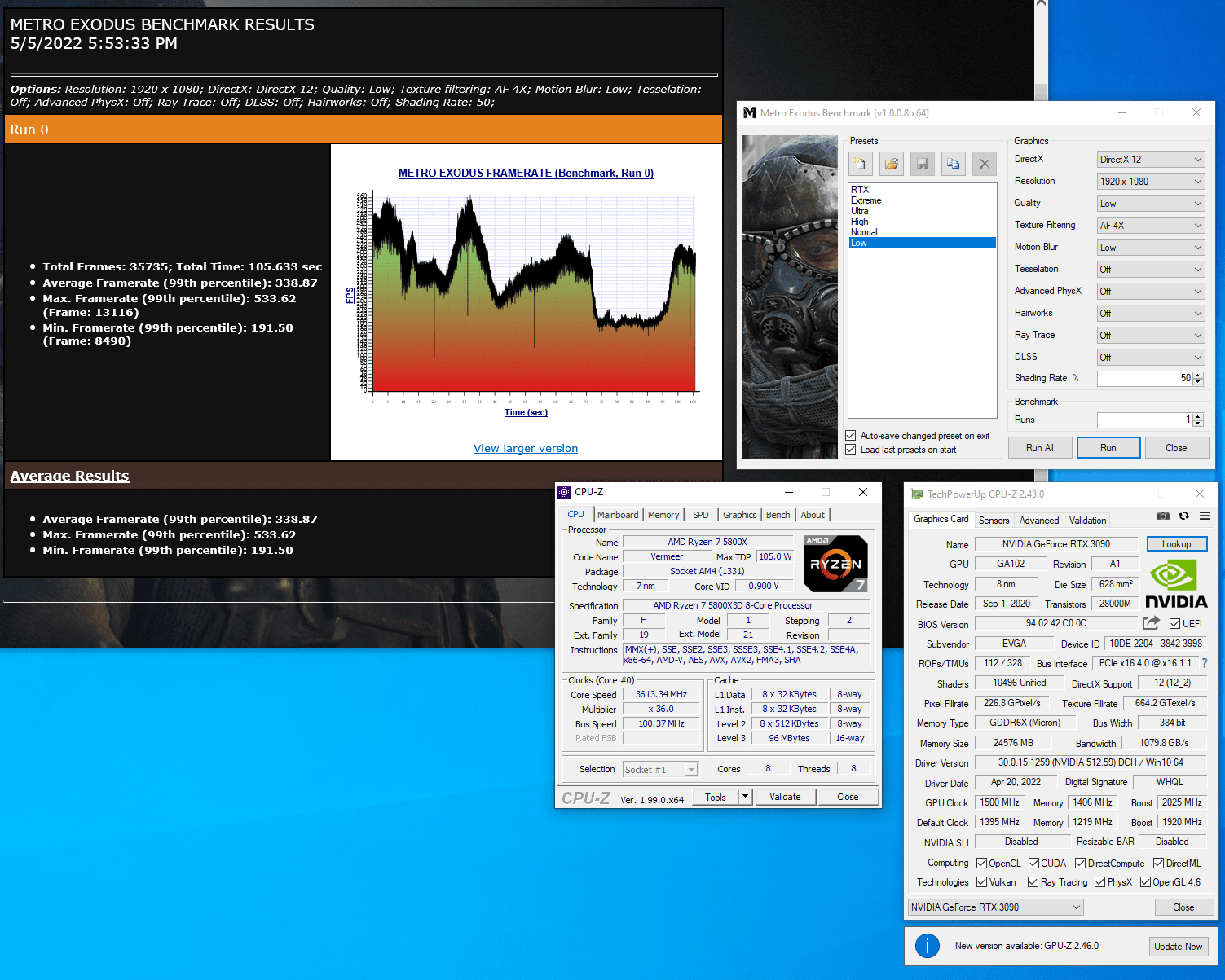Click the CPU-Z title bar app icon
Screen dimensions: 1225x980
pos(564,492)
